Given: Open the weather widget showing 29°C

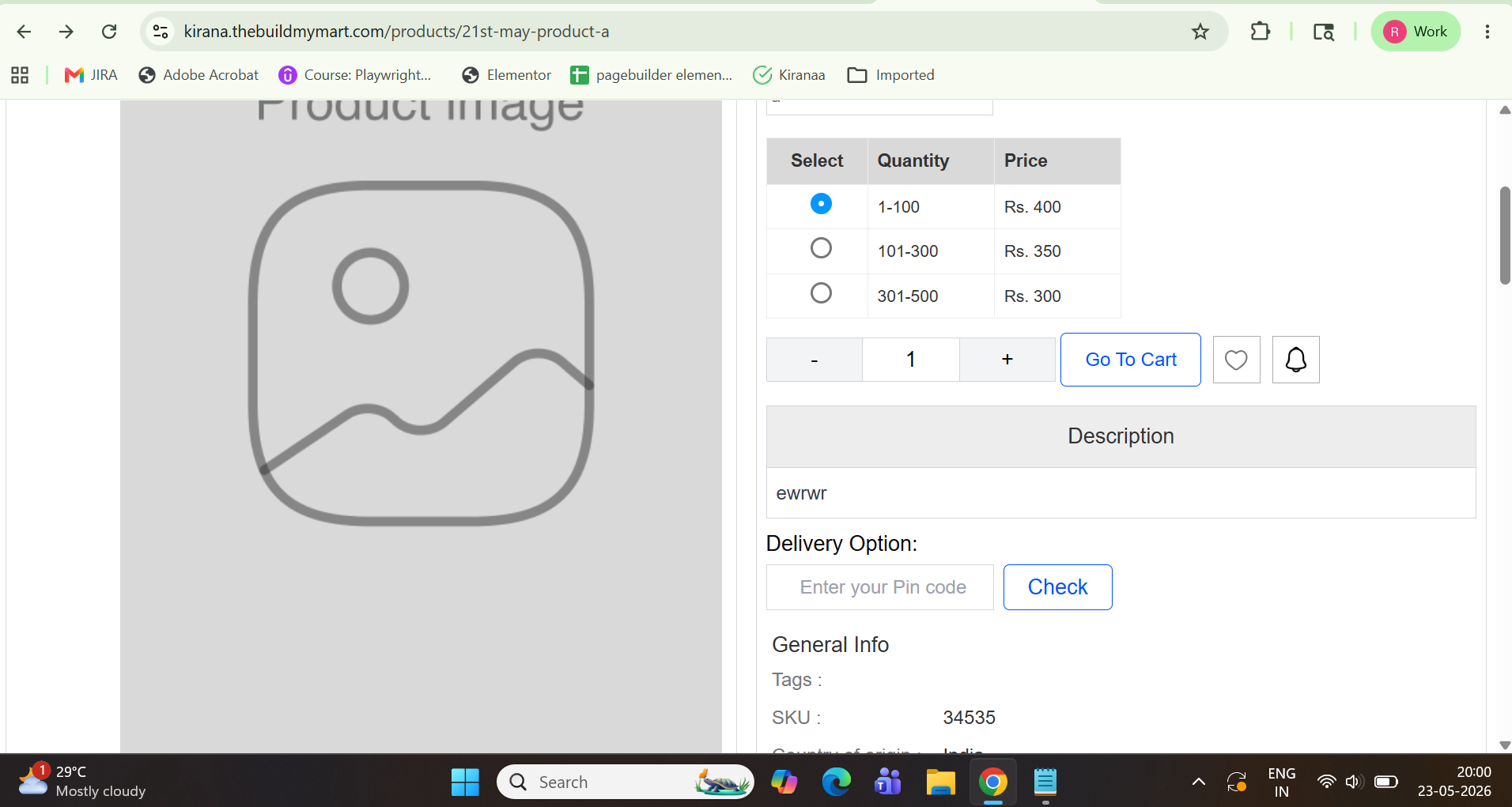Looking at the screenshot, I should tap(81, 781).
